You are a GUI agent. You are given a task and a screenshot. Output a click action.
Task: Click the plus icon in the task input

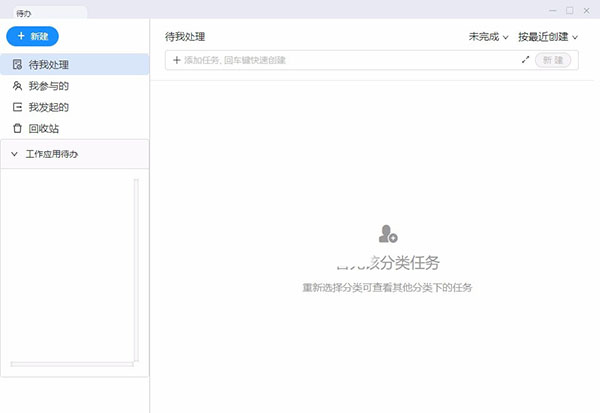tap(176, 60)
